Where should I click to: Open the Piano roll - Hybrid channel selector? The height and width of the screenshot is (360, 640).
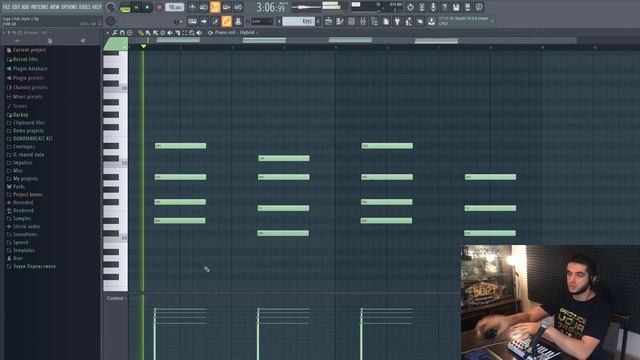pos(236,33)
